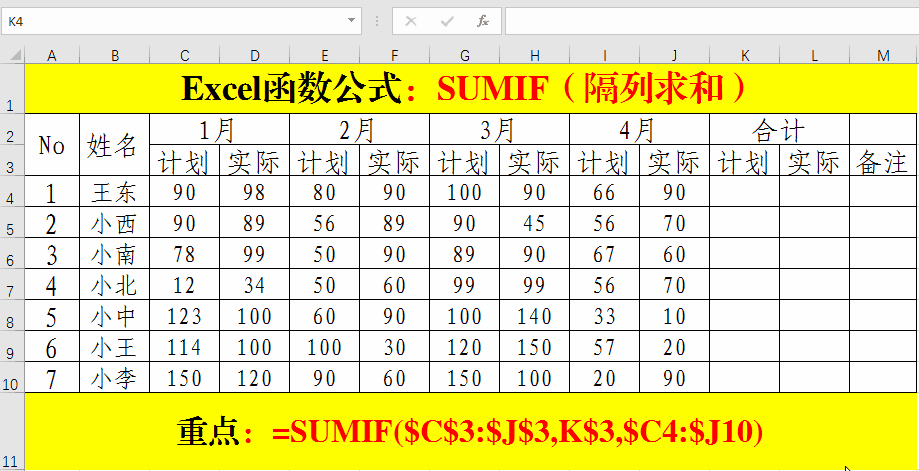Click the '备注' header cell
Screen dimensions: 919x471
pyautogui.click(x=884, y=160)
